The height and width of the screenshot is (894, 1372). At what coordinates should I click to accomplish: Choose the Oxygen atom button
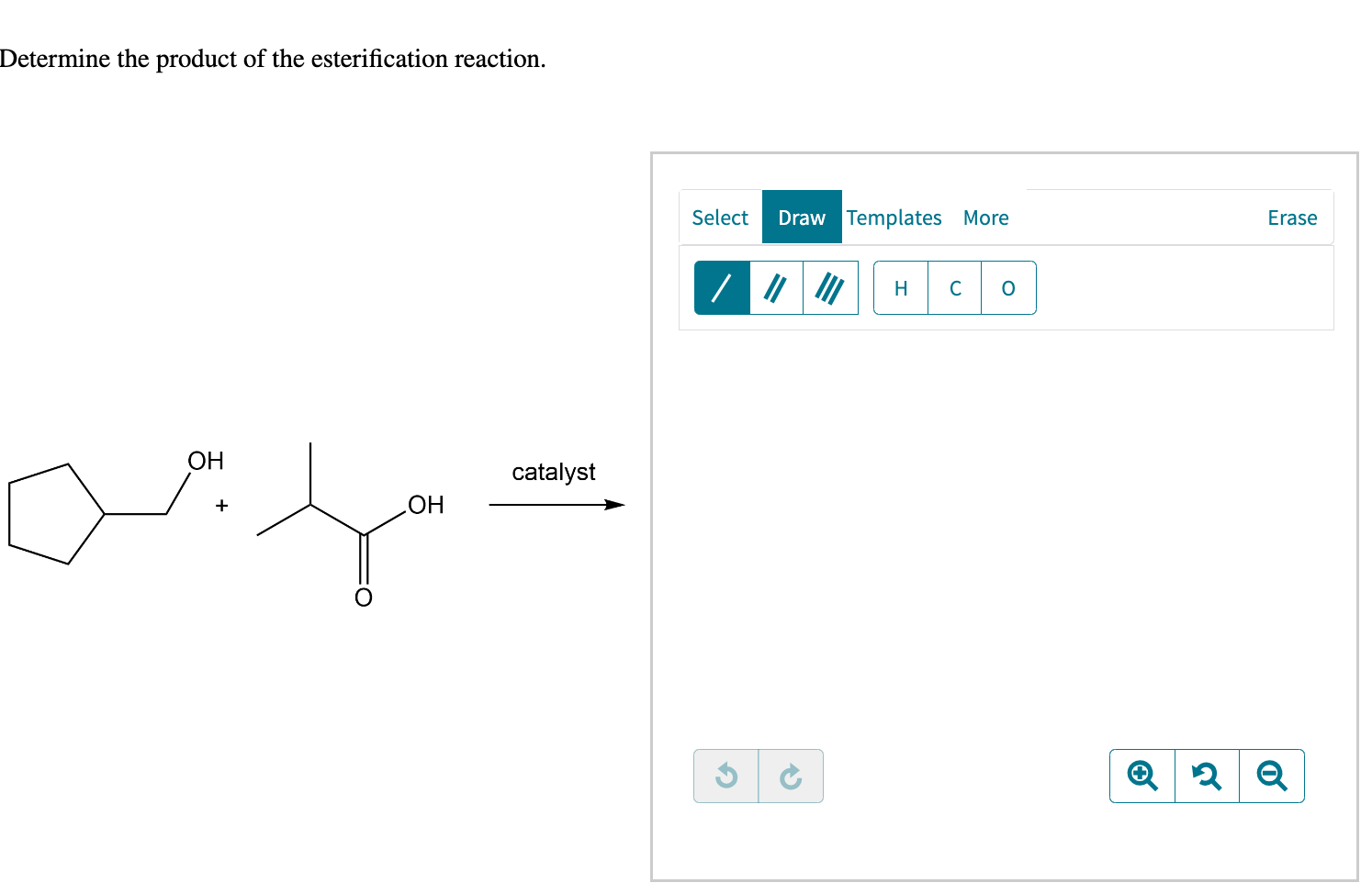(x=1008, y=287)
